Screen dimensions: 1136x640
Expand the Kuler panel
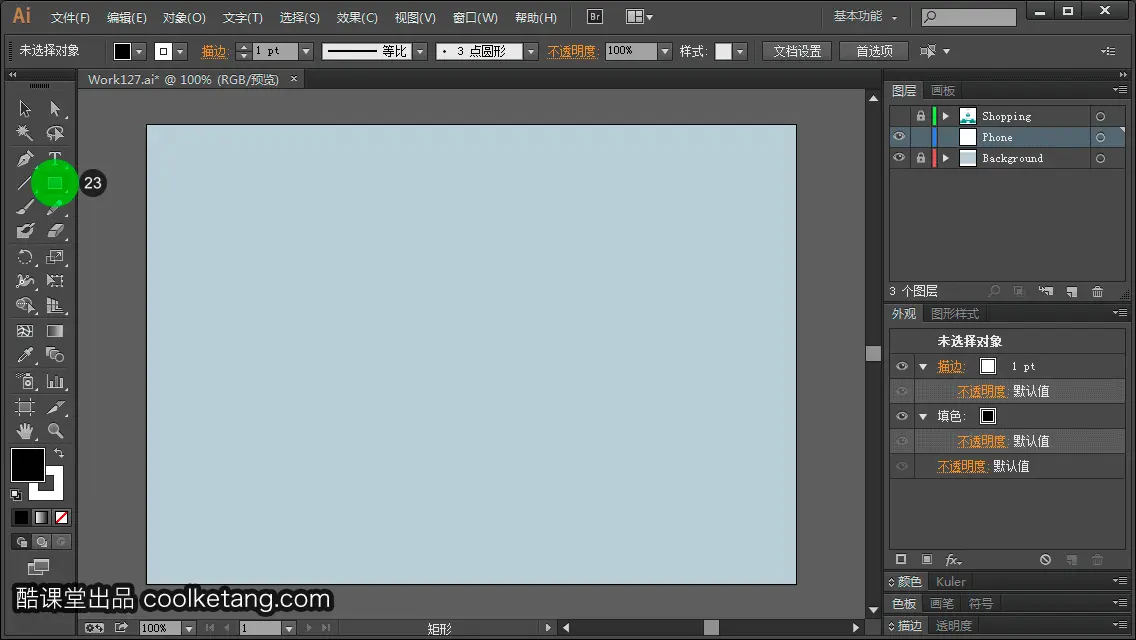tap(951, 581)
